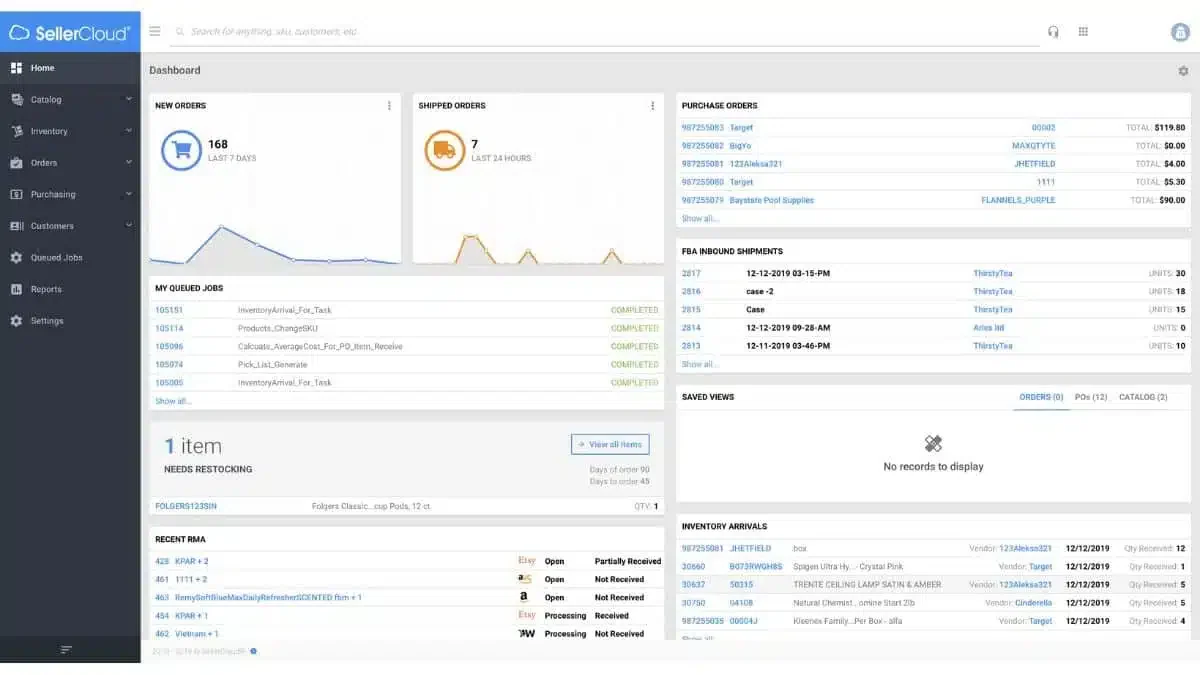Open Aries ltd shipment link
The image size is (1200, 675).
tap(989, 327)
